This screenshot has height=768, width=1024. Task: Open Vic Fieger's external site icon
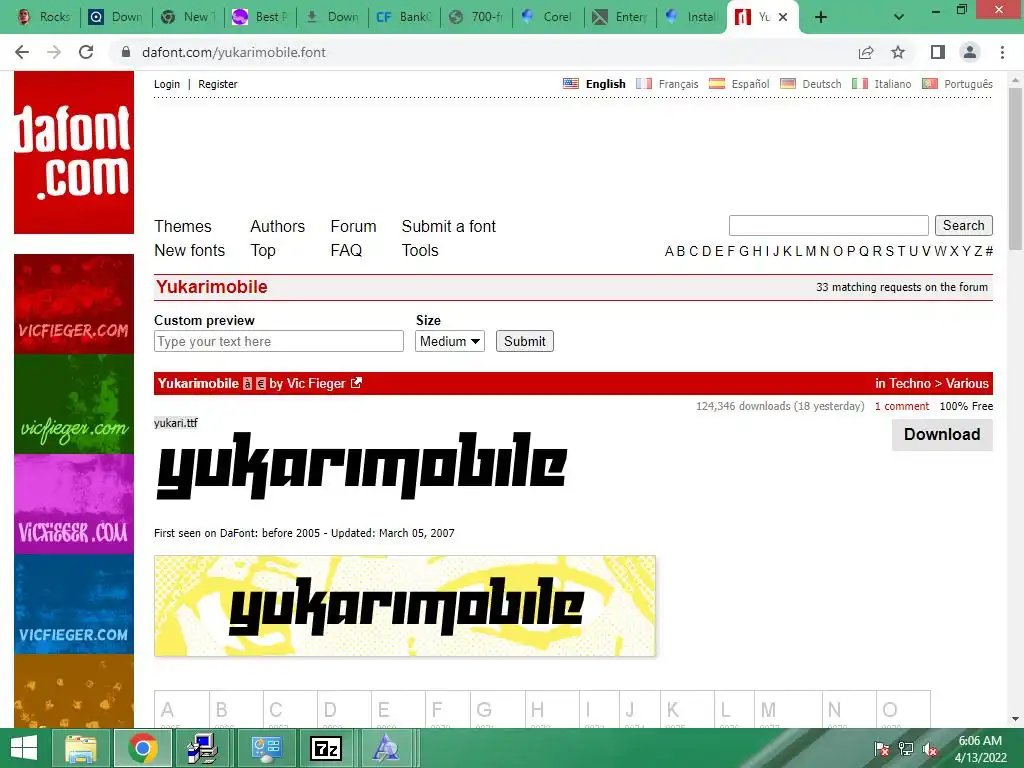coord(356,383)
